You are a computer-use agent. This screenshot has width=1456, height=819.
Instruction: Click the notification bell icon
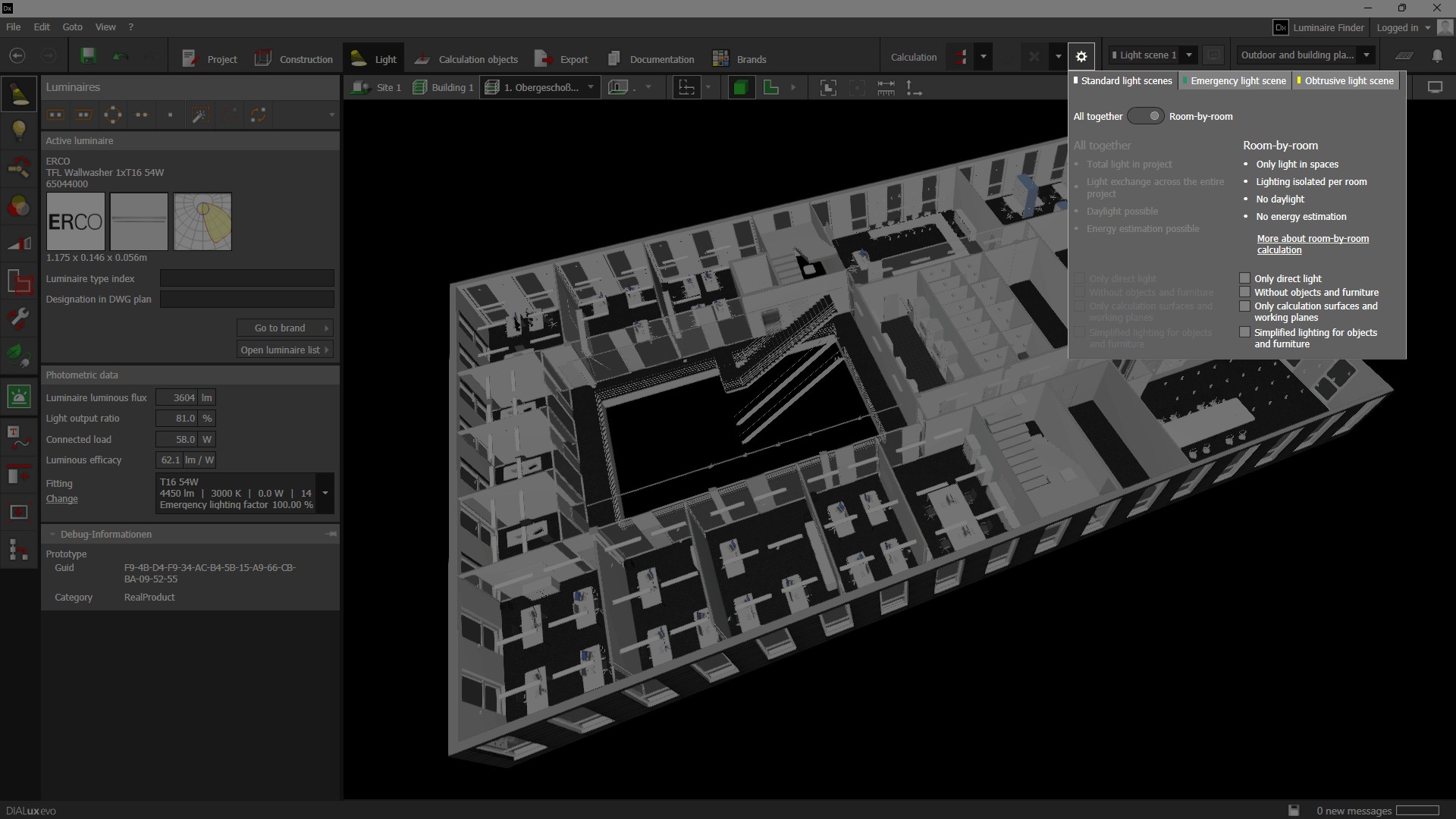1437,56
